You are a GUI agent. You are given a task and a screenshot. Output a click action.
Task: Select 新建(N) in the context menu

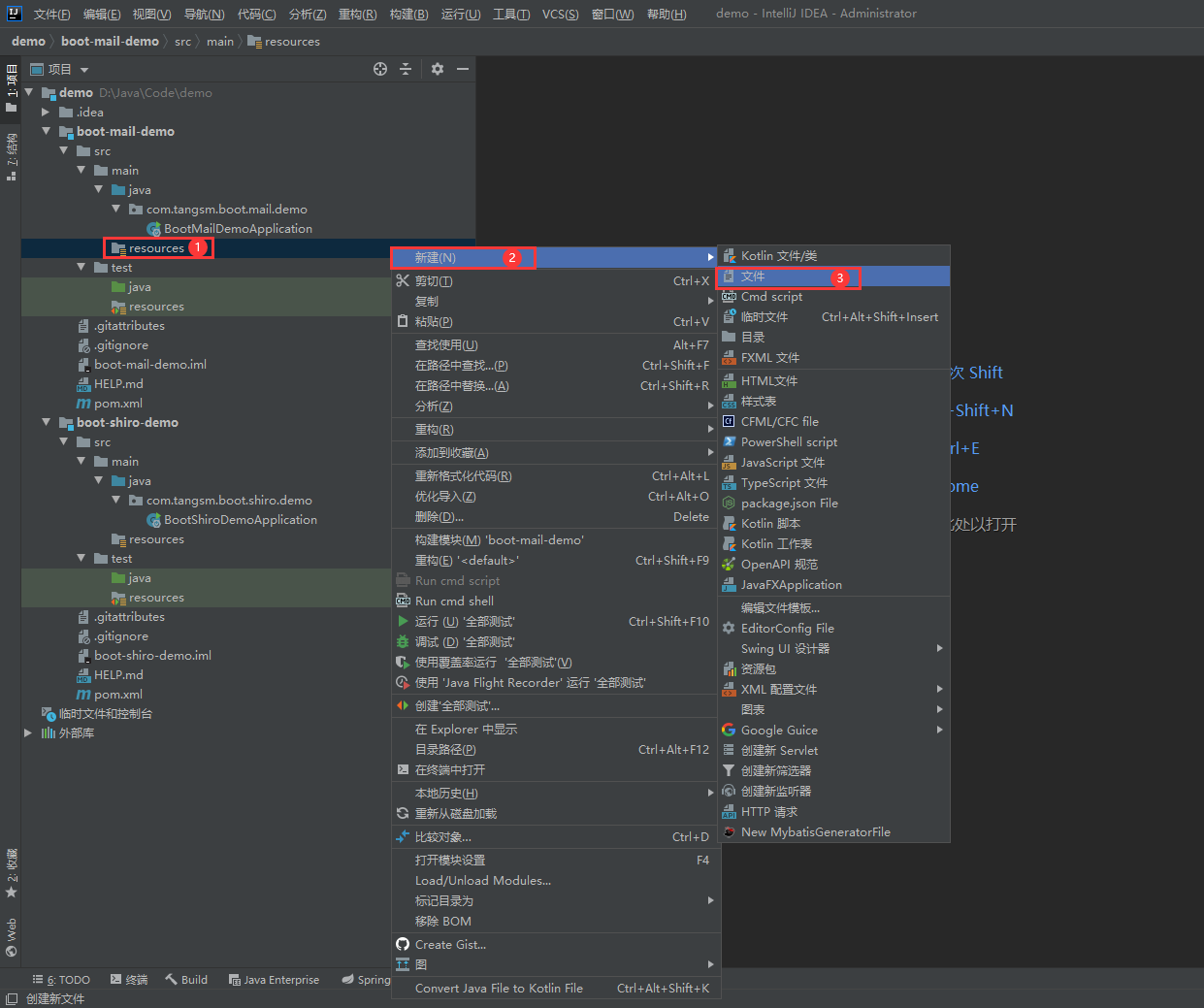pos(555,257)
